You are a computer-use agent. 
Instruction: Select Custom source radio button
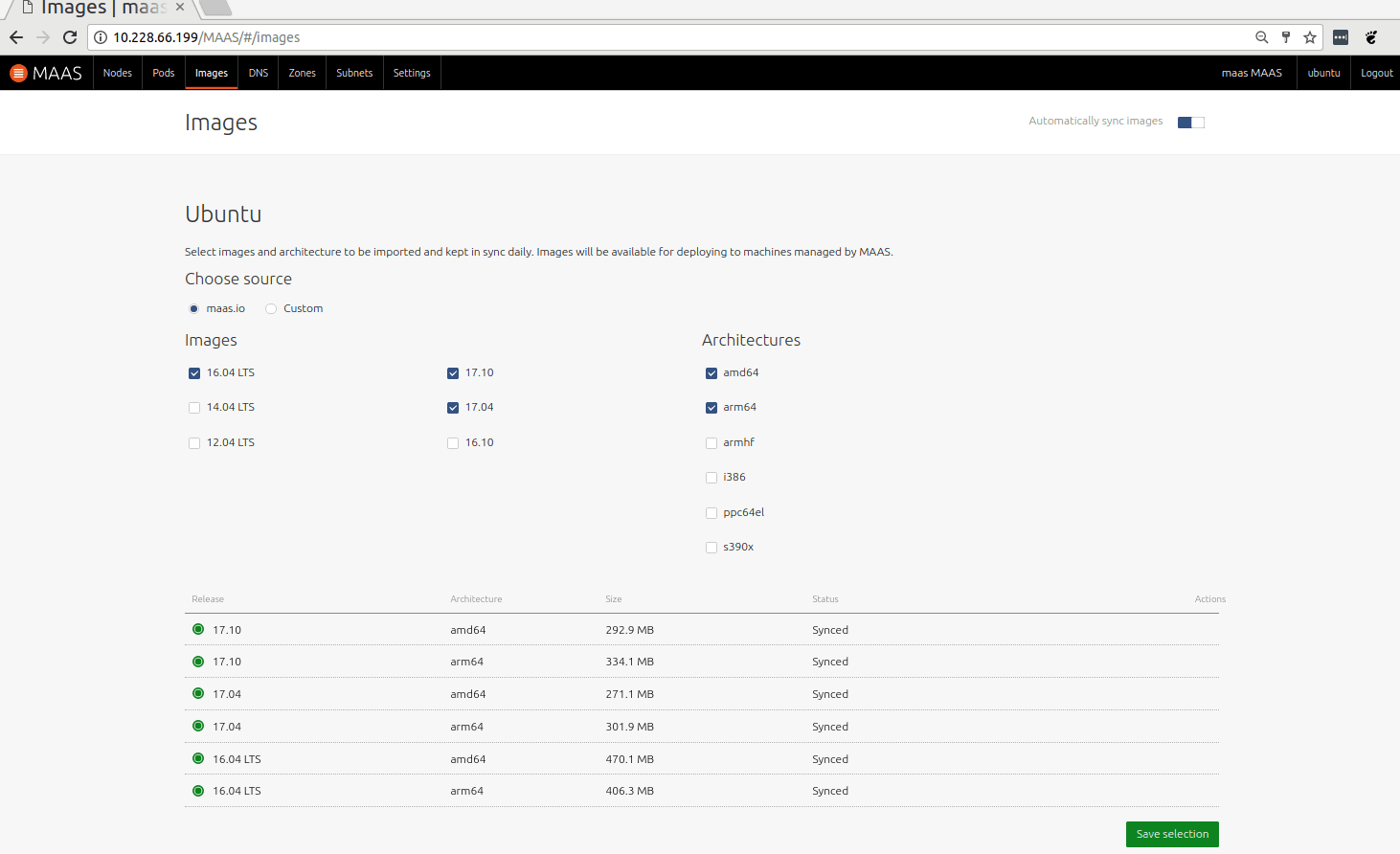(271, 308)
